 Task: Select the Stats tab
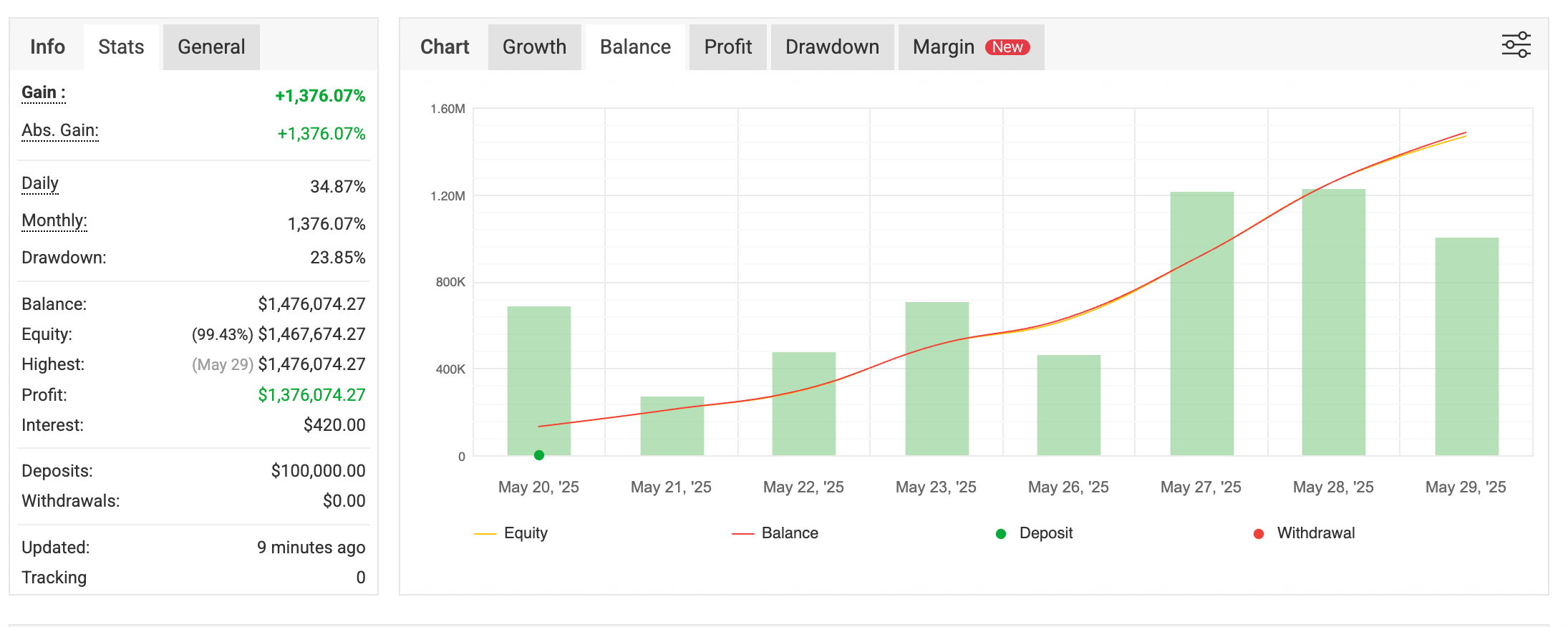(121, 47)
